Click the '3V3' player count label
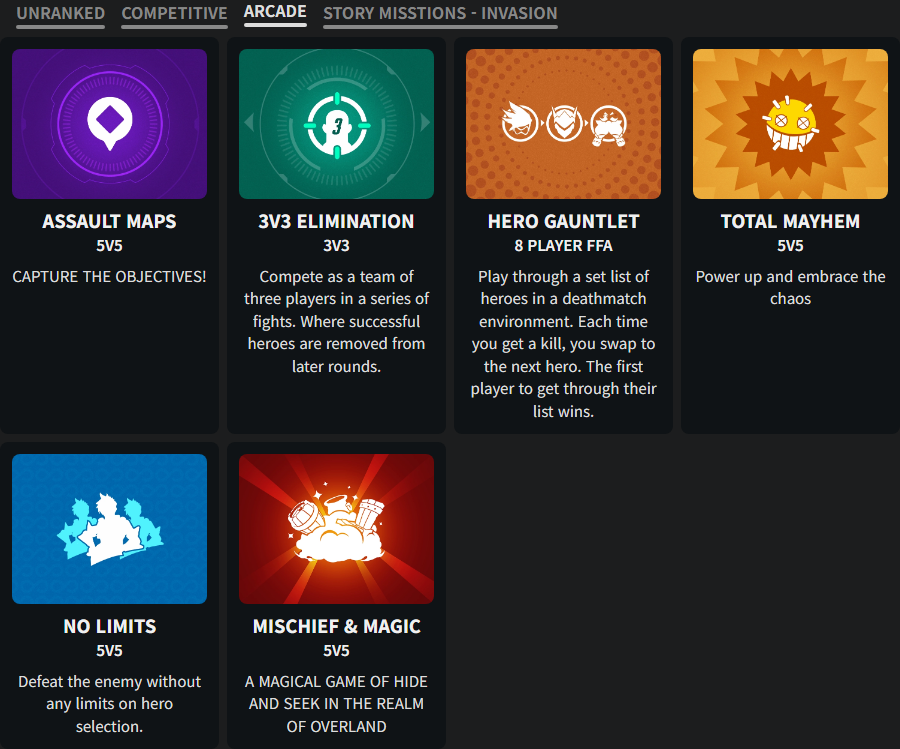 (x=336, y=246)
